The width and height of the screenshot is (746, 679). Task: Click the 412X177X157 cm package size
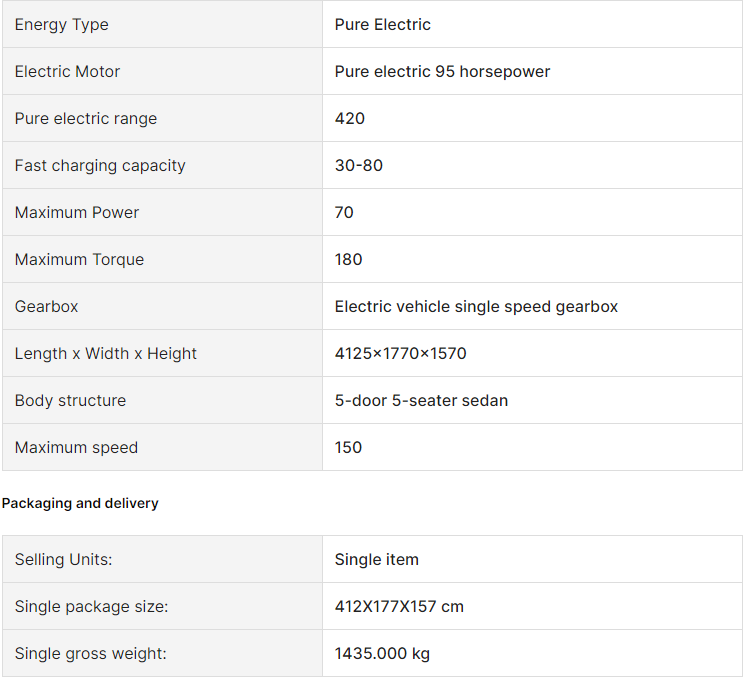coord(399,607)
